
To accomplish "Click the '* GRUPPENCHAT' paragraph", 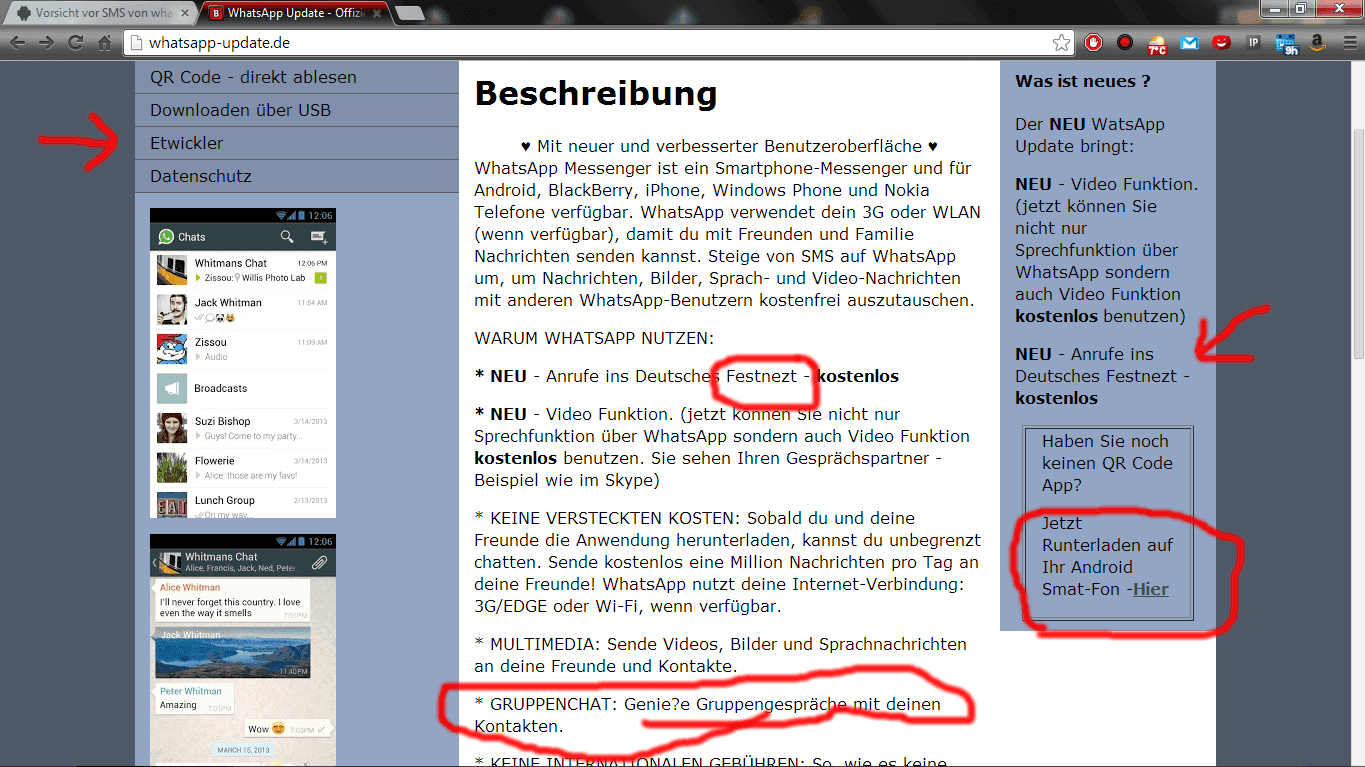I will [708, 715].
